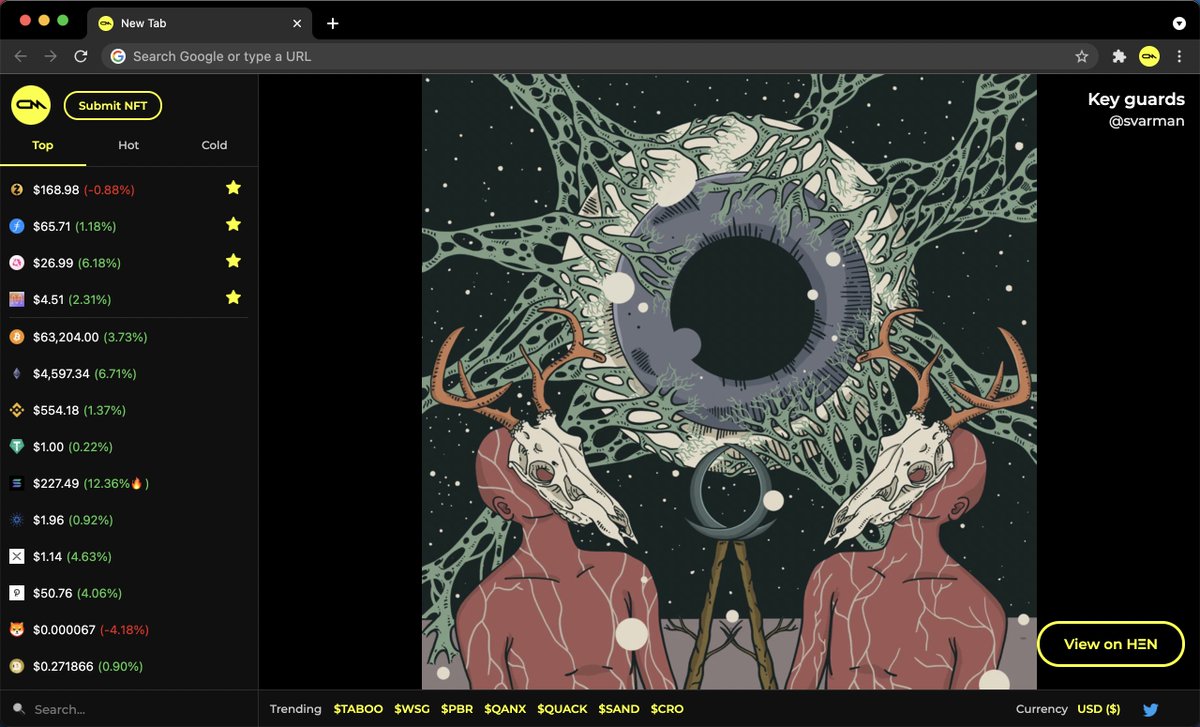Open the USD ($) currency selector

click(x=1098, y=709)
